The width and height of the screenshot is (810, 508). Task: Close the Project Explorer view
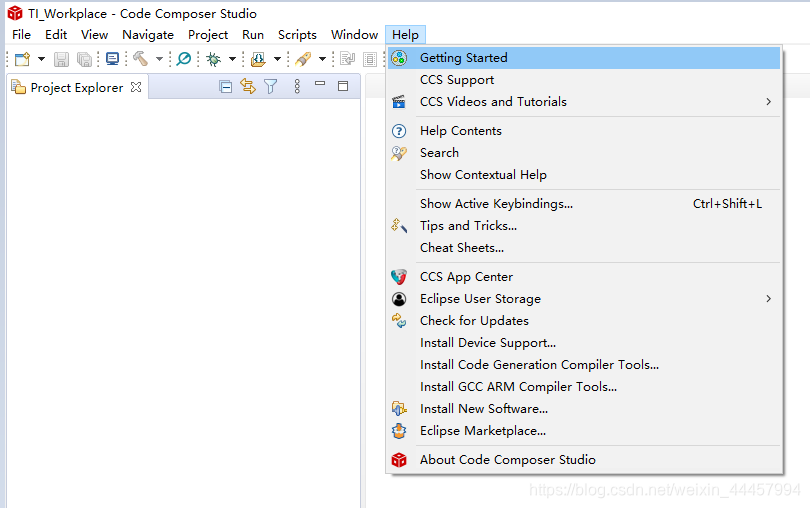pos(136,87)
